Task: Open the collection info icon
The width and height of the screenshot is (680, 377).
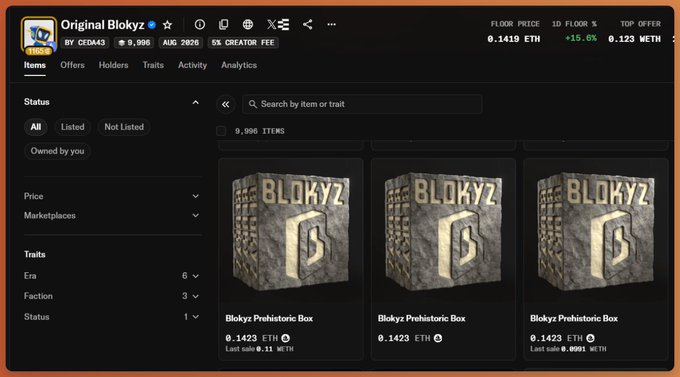Action: [199, 24]
